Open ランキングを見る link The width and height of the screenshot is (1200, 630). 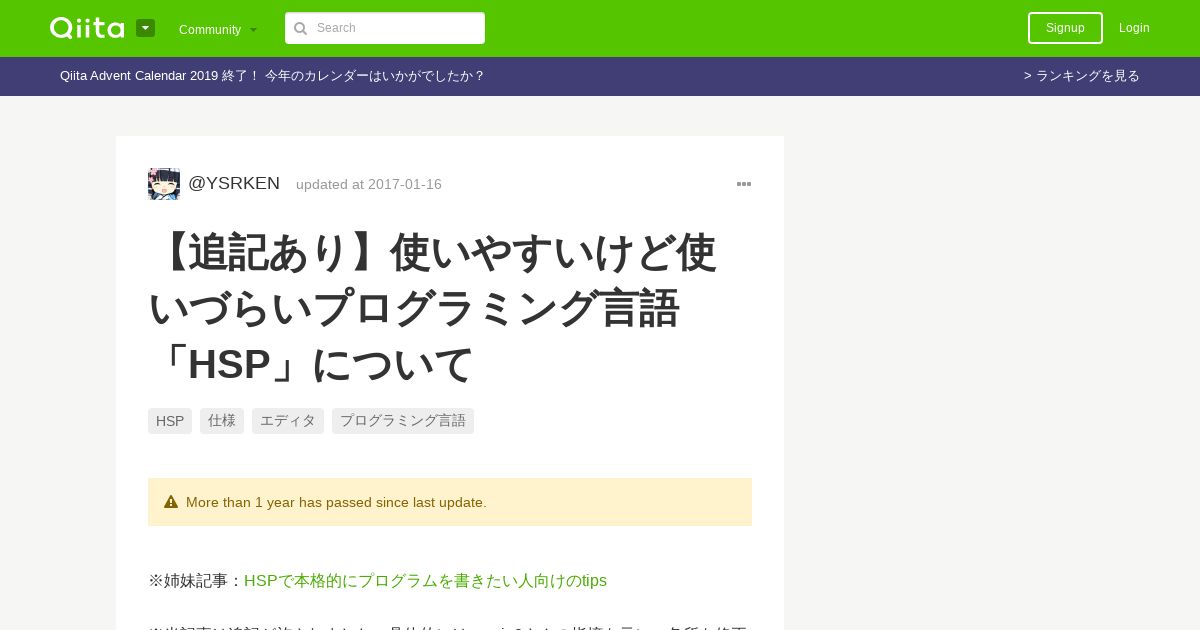[x=1082, y=76]
